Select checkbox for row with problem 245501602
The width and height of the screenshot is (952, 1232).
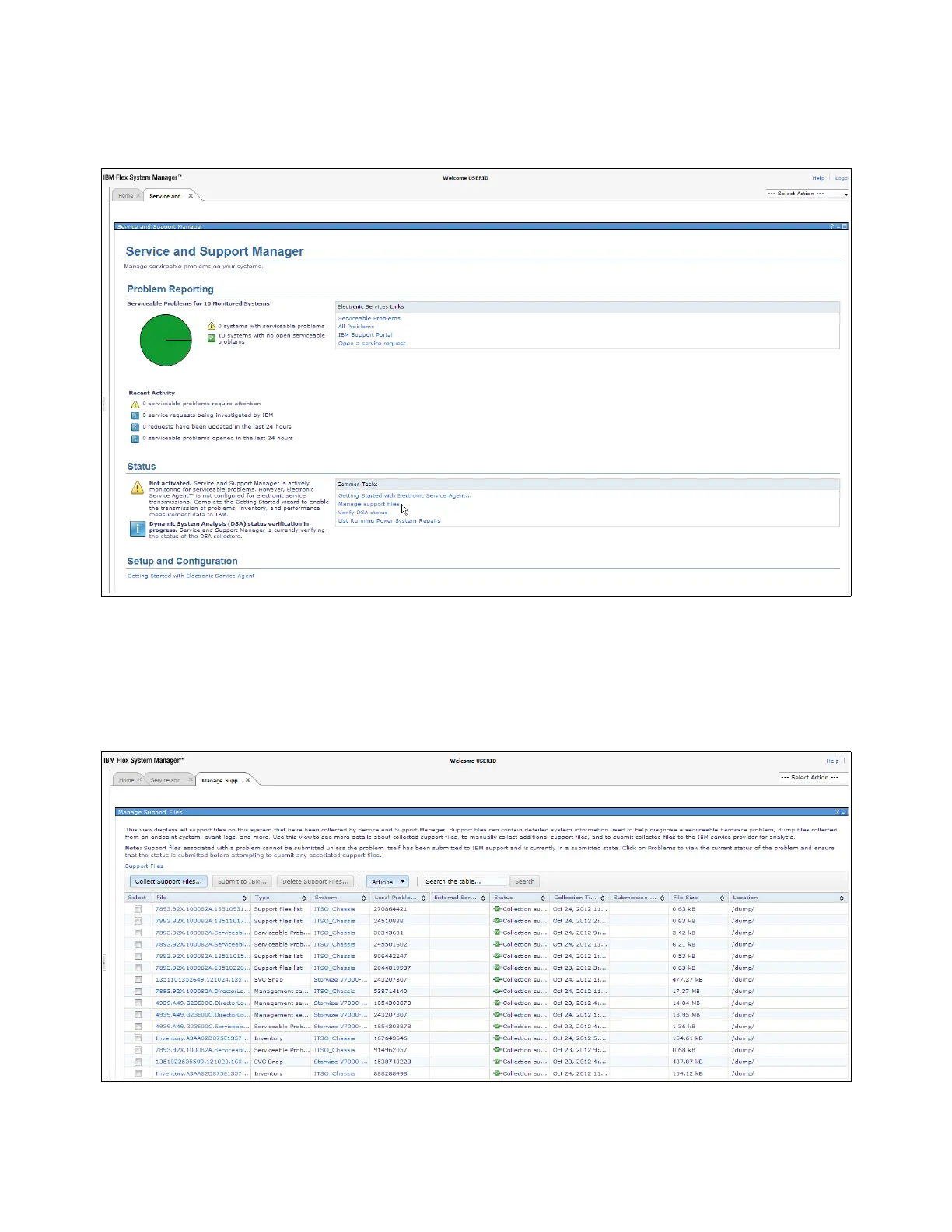[138, 944]
